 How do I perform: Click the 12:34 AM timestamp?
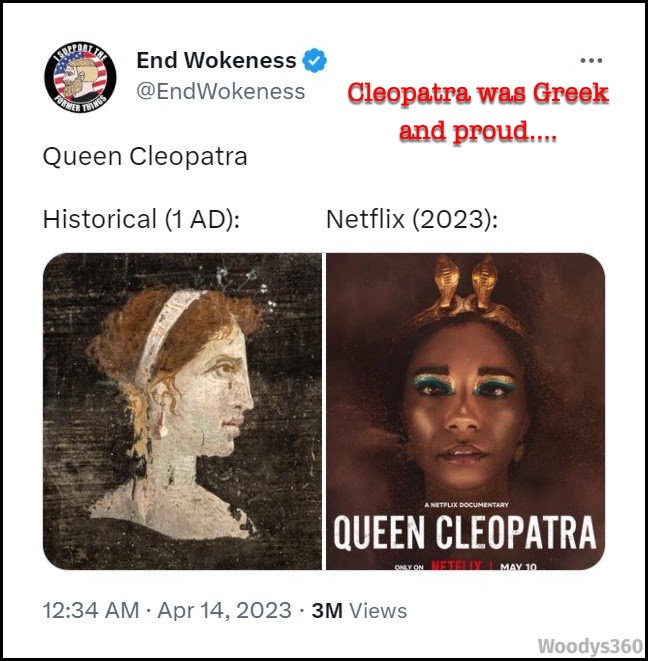(91, 611)
